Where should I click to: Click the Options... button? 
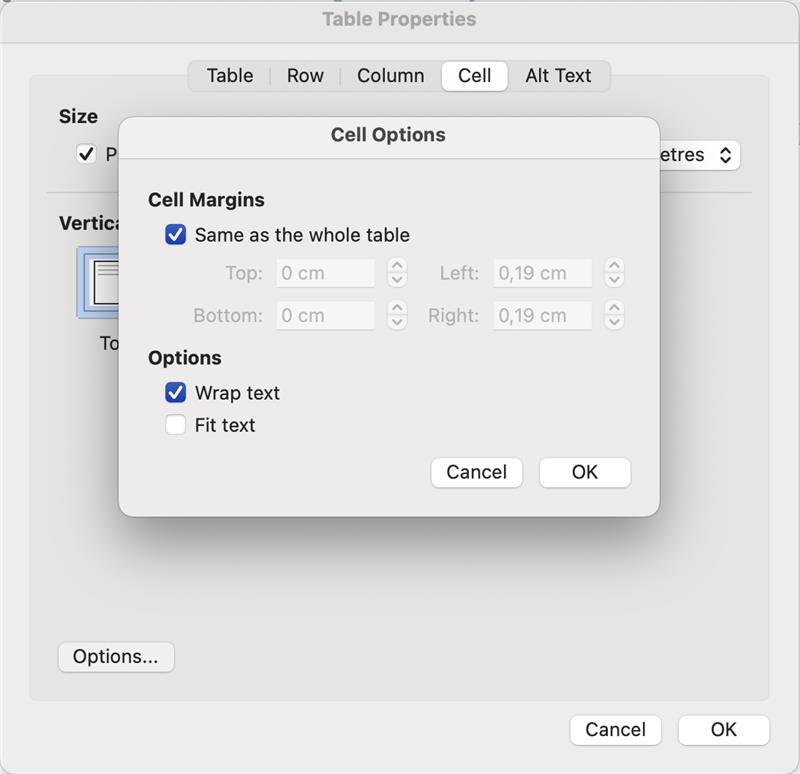[115, 657]
